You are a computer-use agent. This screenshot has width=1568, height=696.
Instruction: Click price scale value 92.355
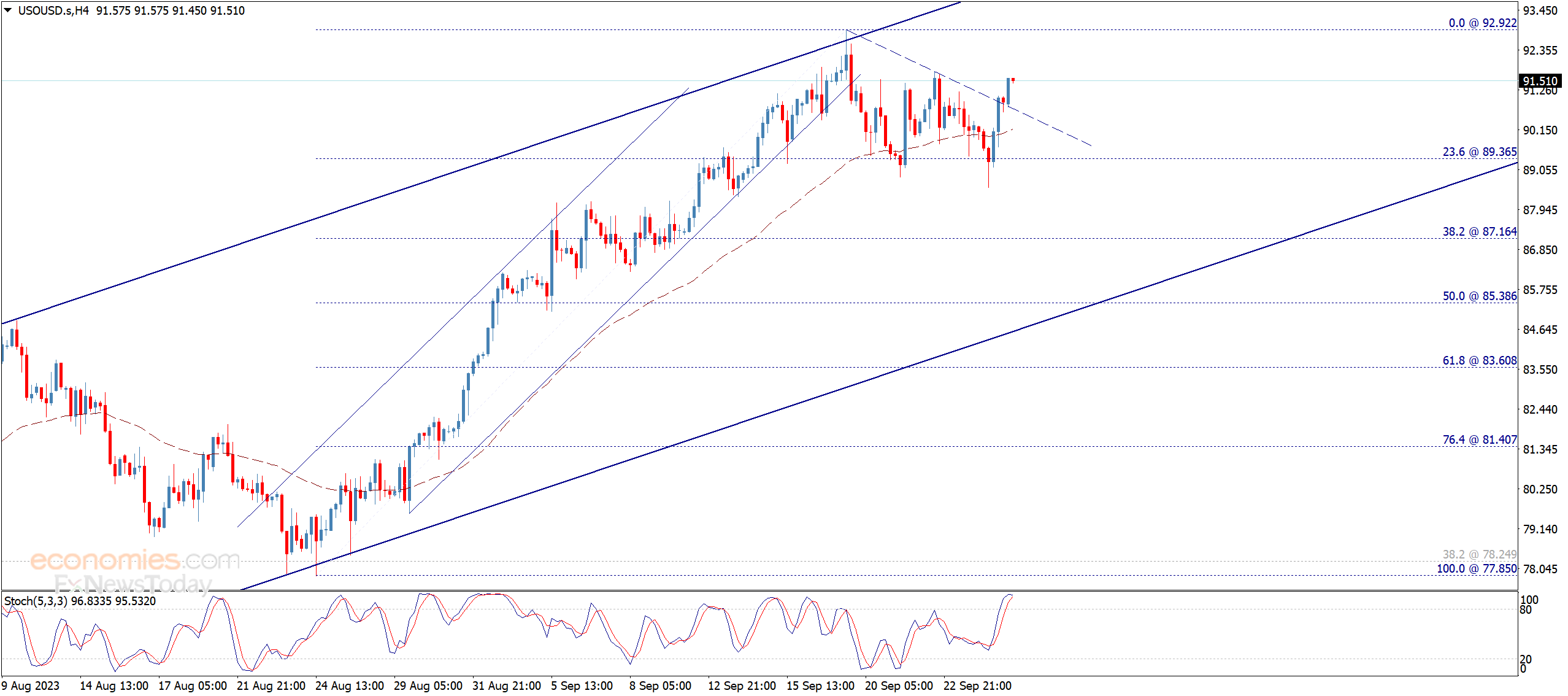click(1540, 50)
